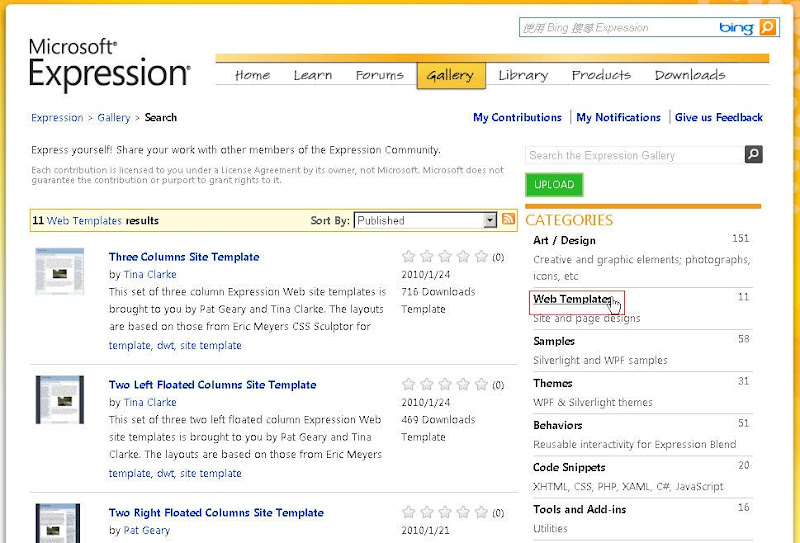Viewport: 800px width, 543px height.
Task: Select Themes category
Action: pos(553,383)
